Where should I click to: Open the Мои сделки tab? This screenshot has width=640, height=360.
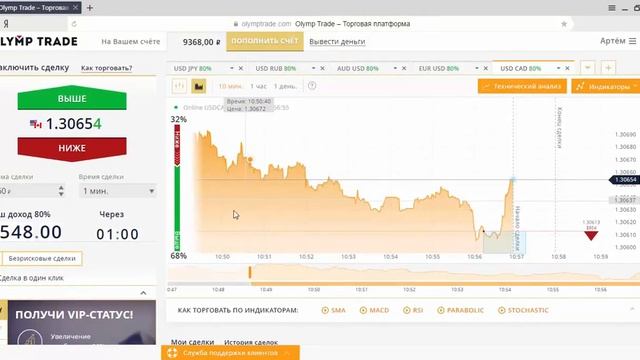point(192,342)
